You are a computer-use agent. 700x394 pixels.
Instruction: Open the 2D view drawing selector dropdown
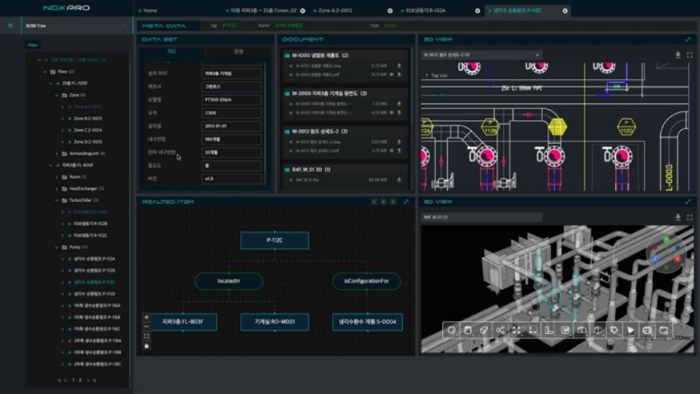pos(482,55)
